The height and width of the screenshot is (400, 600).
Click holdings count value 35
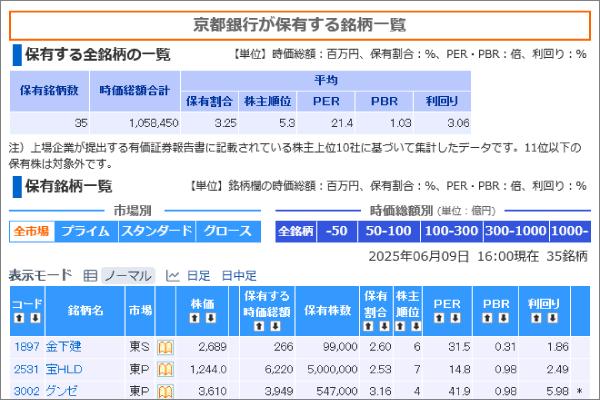(x=81, y=123)
